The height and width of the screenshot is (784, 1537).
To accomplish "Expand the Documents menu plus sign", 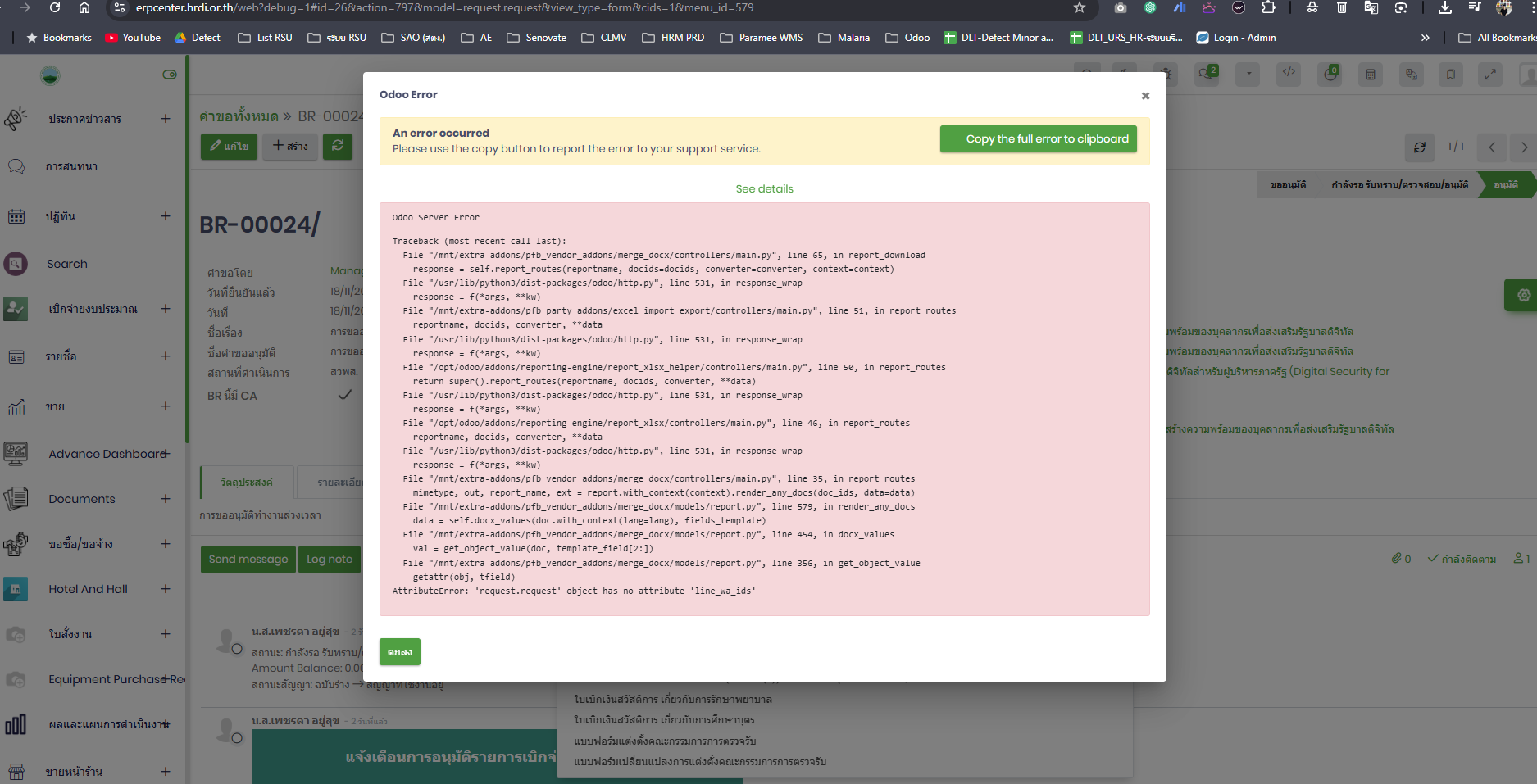I will (x=166, y=499).
